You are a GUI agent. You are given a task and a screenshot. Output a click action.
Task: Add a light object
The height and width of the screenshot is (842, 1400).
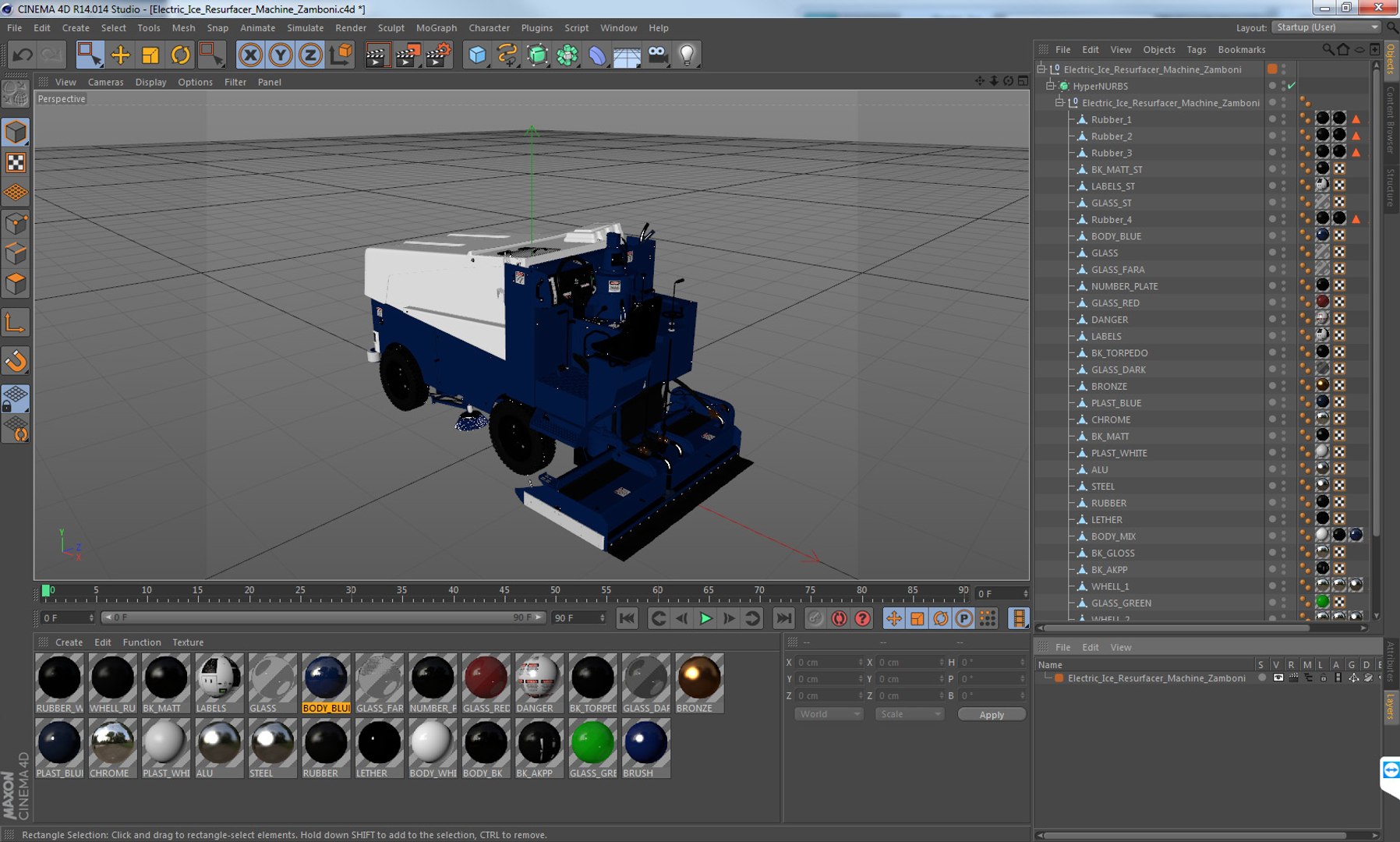click(687, 55)
